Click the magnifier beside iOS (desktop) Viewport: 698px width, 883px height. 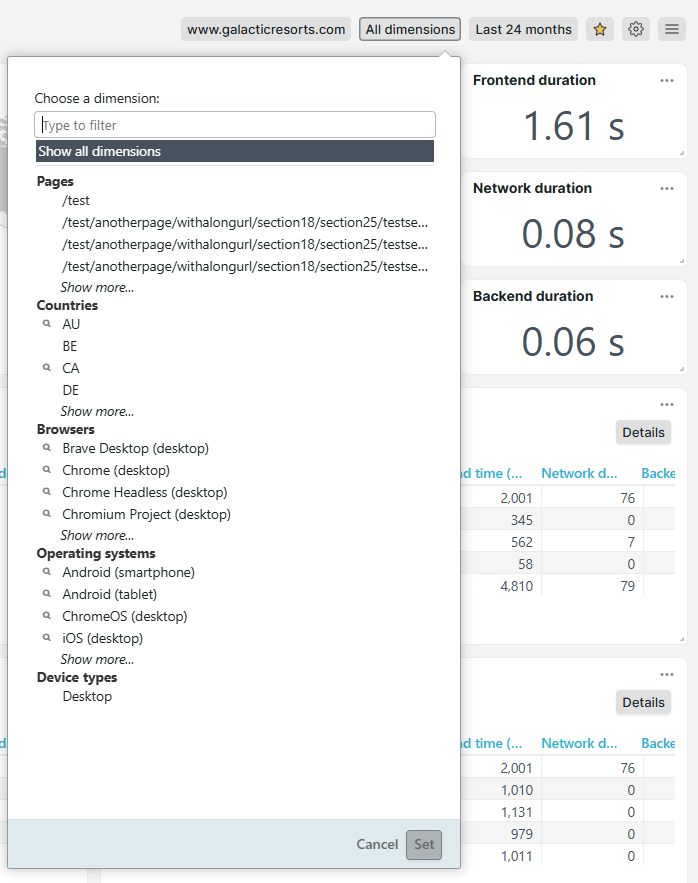pyautogui.click(x=45, y=637)
